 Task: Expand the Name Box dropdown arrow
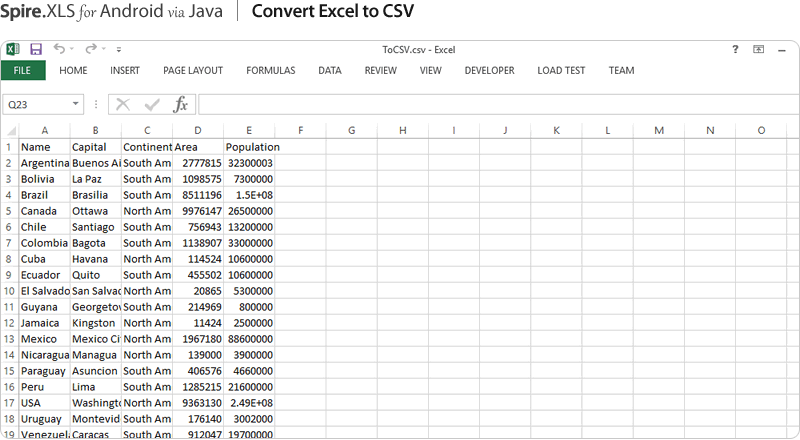pos(76,104)
